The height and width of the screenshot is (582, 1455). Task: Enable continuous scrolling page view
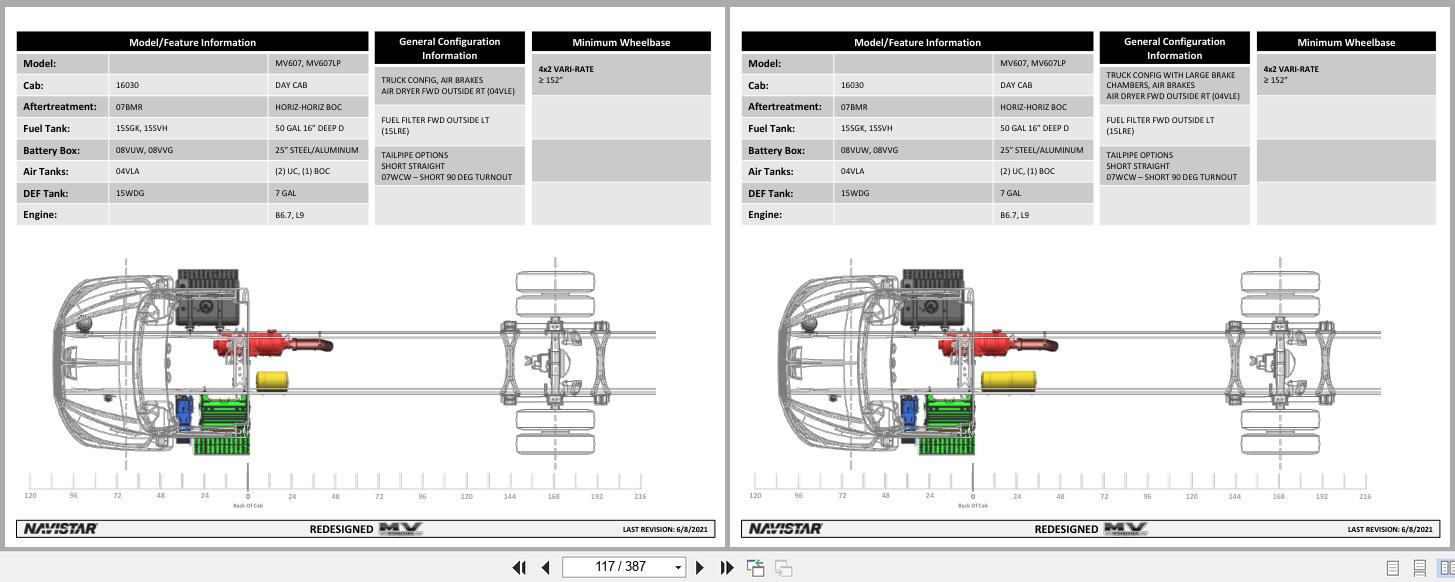tap(1419, 567)
